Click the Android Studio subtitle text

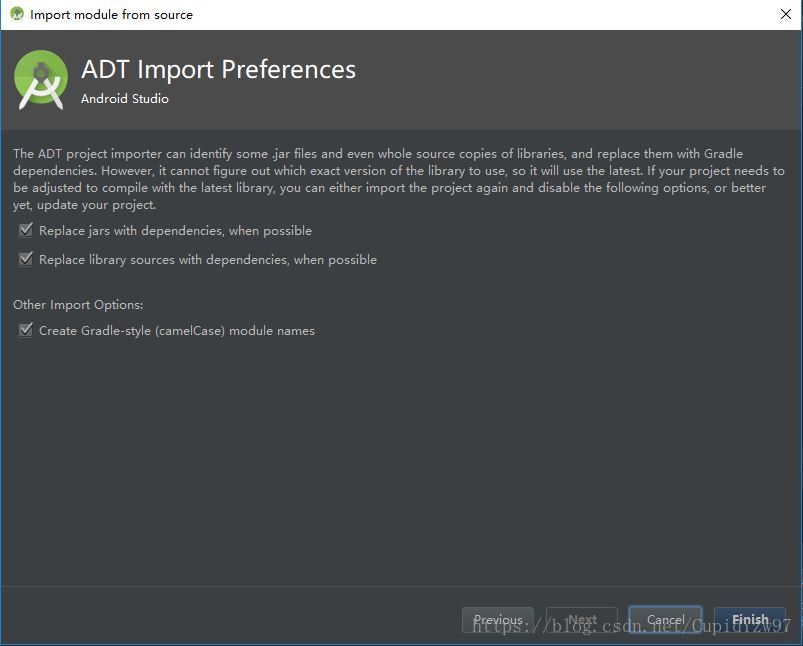(124, 98)
